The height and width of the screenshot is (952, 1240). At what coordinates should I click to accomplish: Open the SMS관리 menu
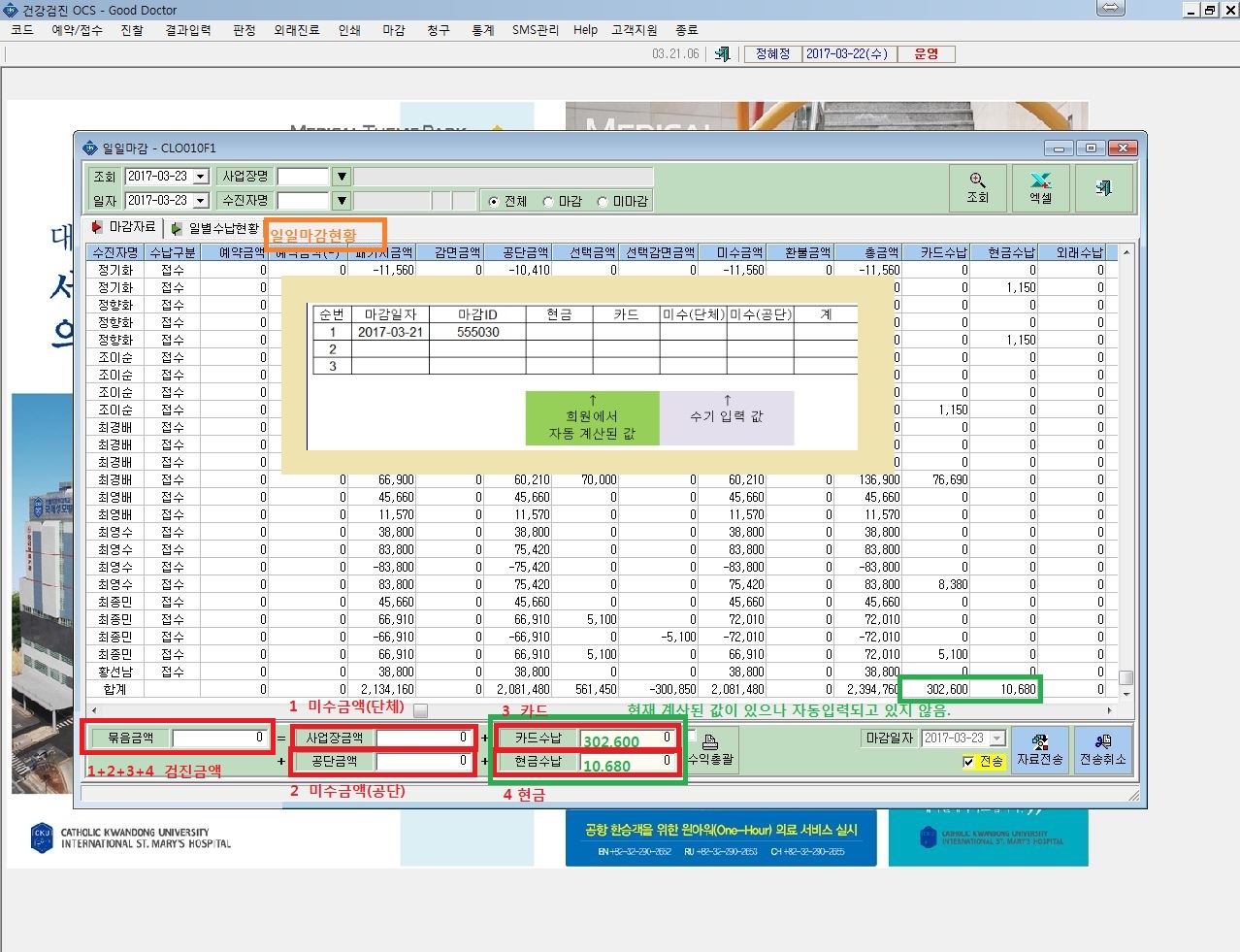[x=536, y=30]
